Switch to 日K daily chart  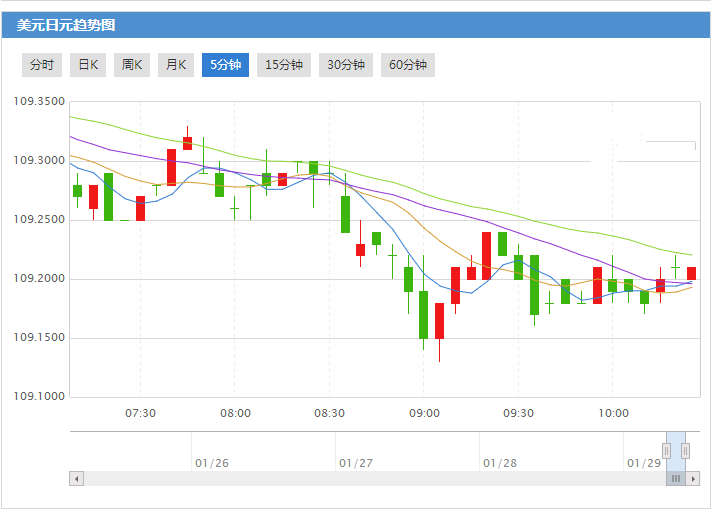[x=88, y=65]
